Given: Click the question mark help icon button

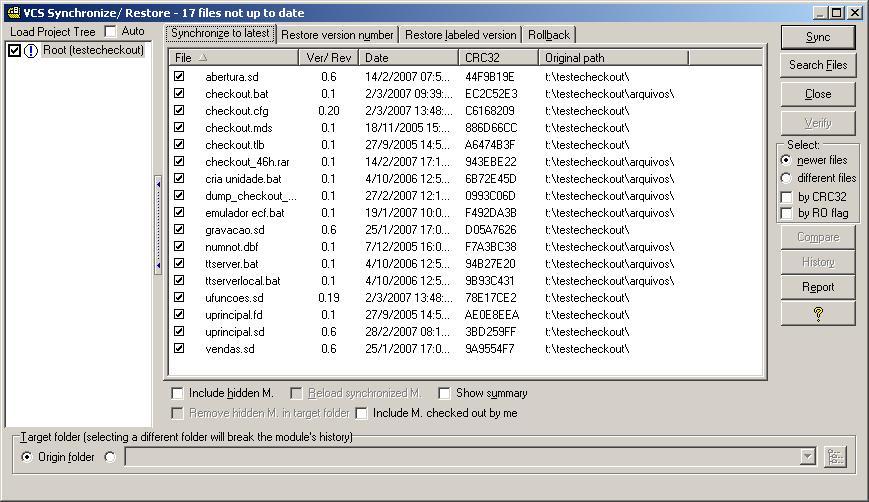Looking at the screenshot, I should (817, 314).
